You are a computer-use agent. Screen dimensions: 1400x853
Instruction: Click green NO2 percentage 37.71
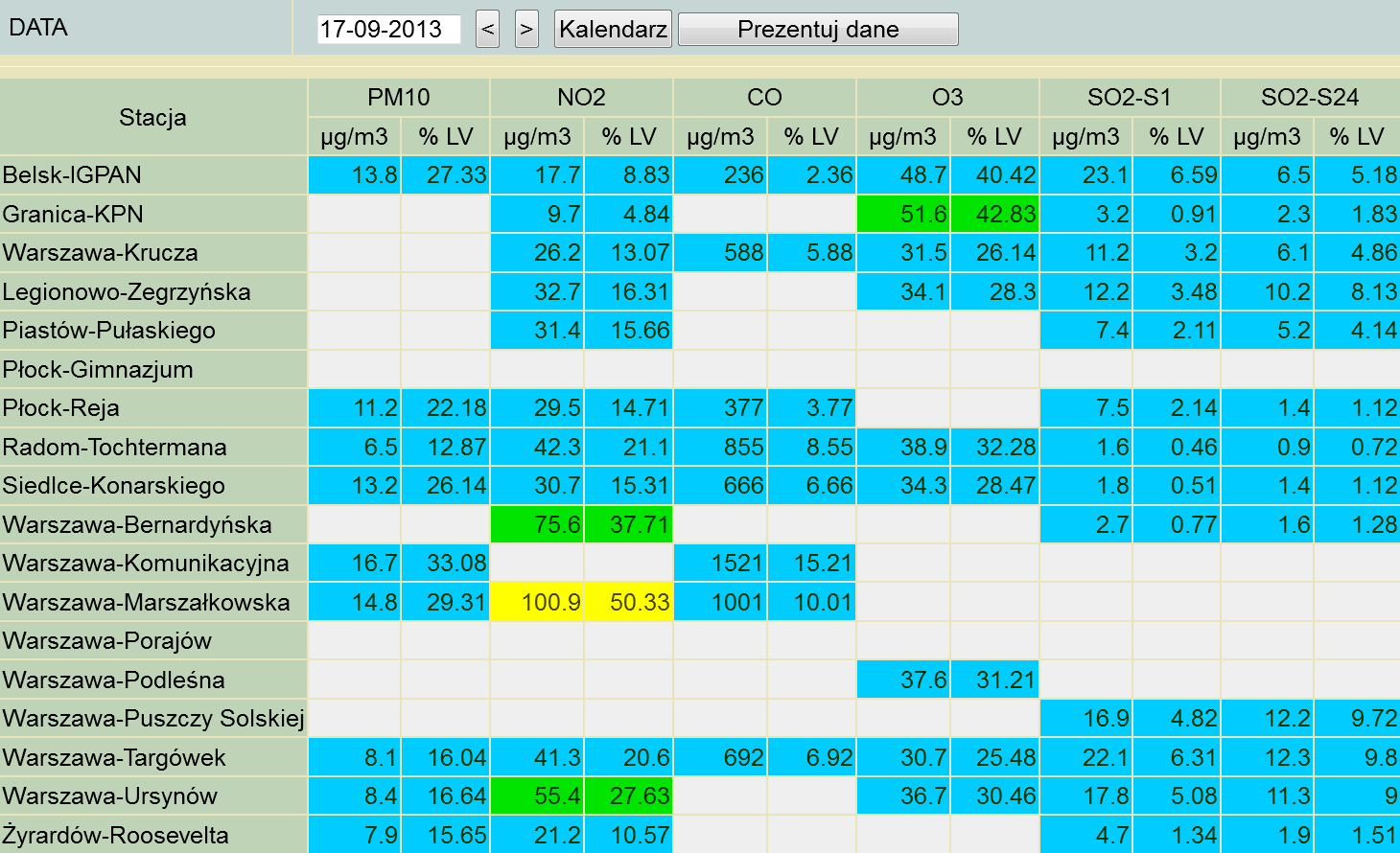(628, 525)
